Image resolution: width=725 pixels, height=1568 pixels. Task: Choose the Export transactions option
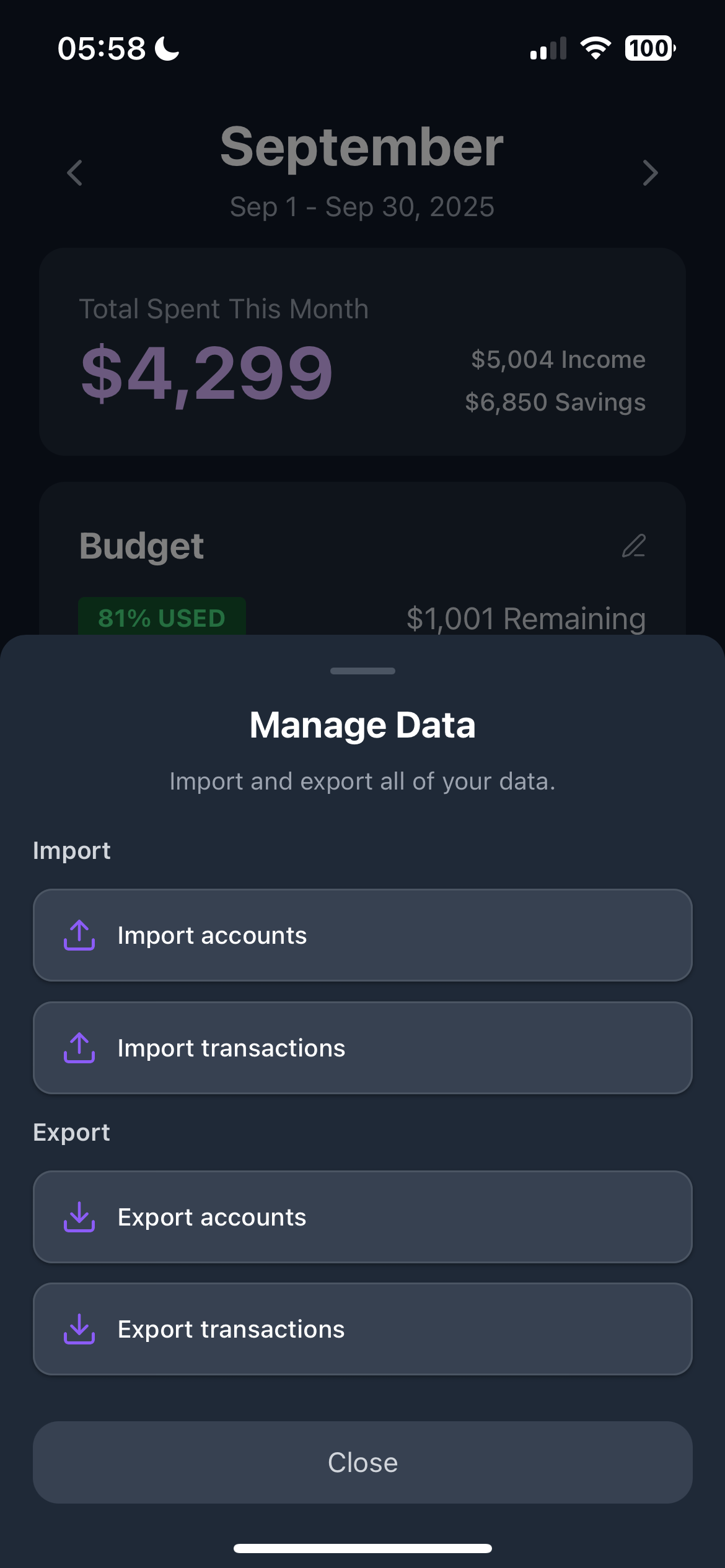point(362,1329)
